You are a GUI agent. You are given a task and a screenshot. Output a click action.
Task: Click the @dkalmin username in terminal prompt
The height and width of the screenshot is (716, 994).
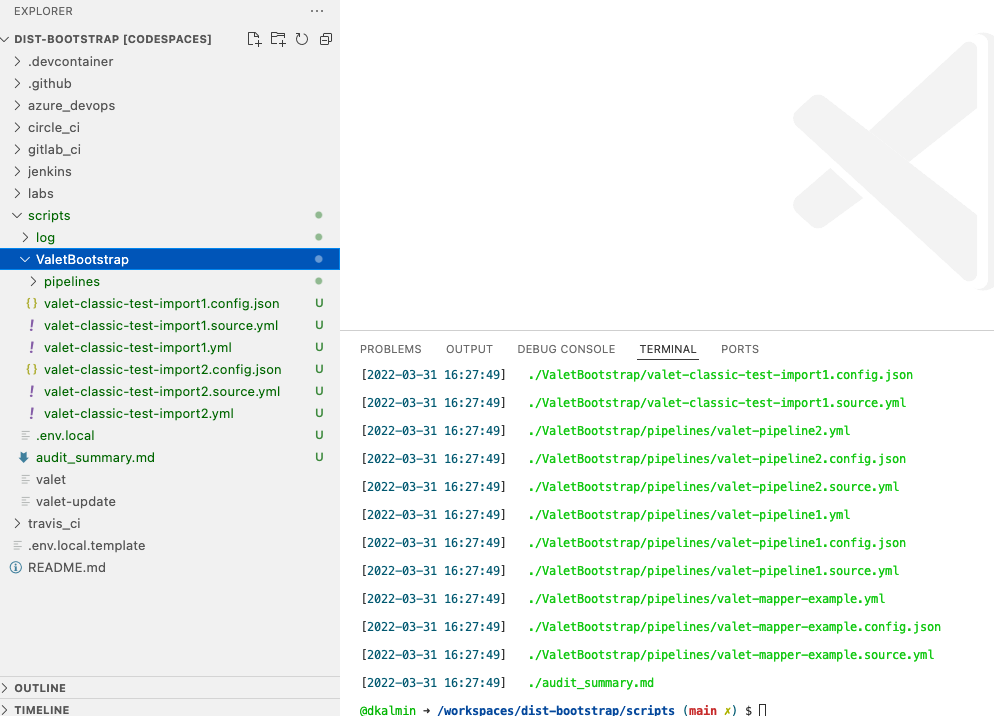(x=387, y=710)
